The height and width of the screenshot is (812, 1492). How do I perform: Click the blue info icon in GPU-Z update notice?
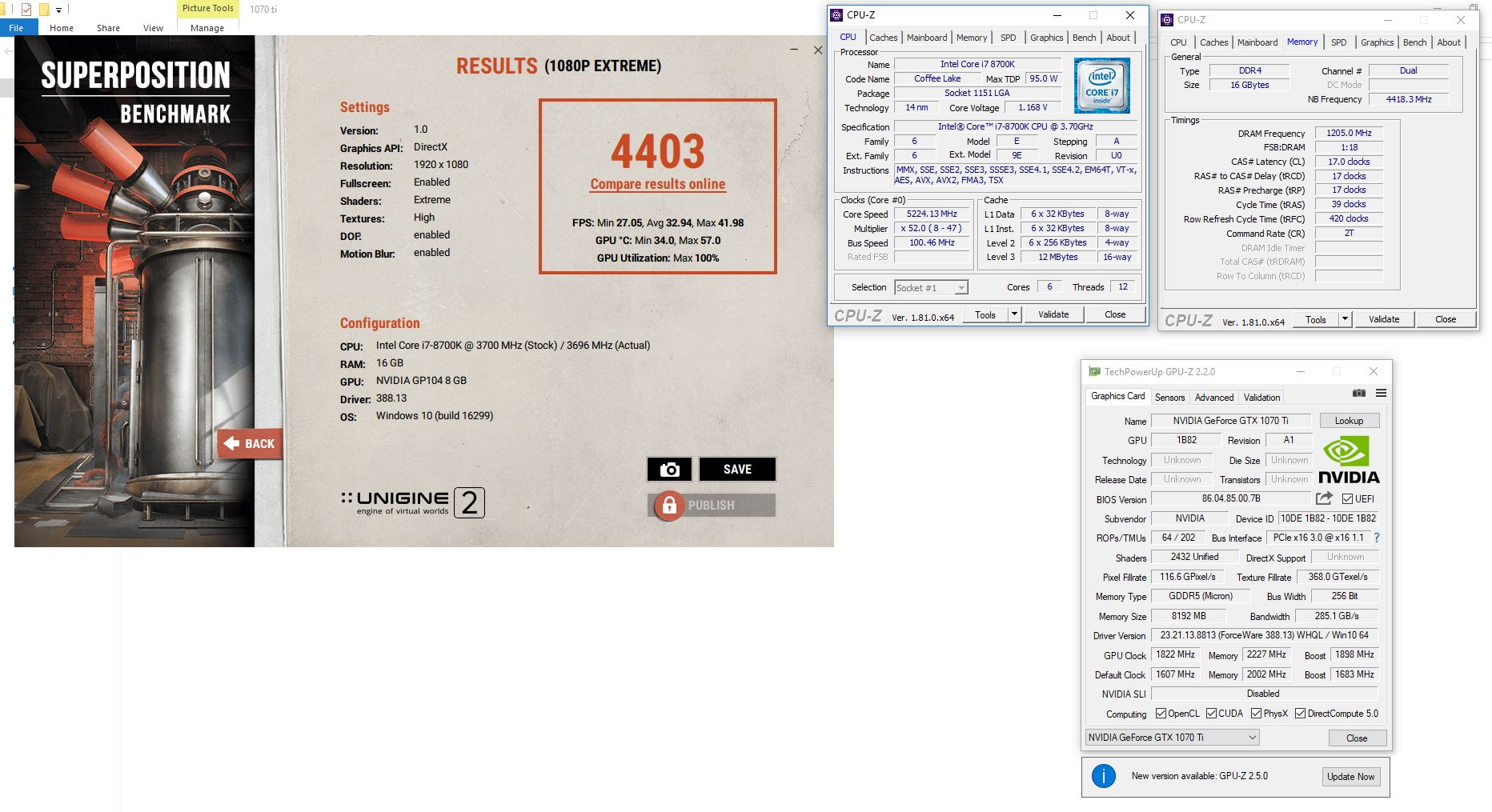[x=1104, y=776]
